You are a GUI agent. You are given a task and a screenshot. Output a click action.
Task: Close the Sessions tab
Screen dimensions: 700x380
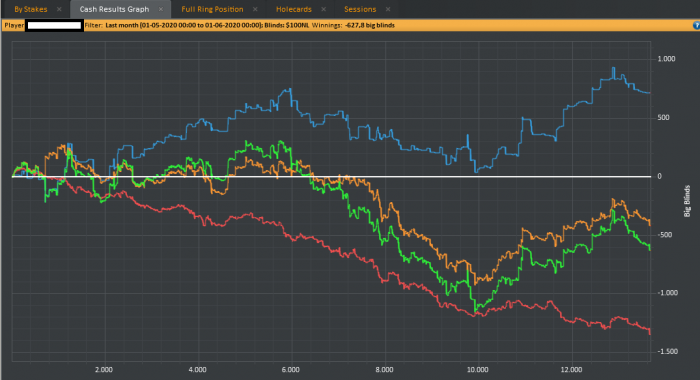coord(388,9)
